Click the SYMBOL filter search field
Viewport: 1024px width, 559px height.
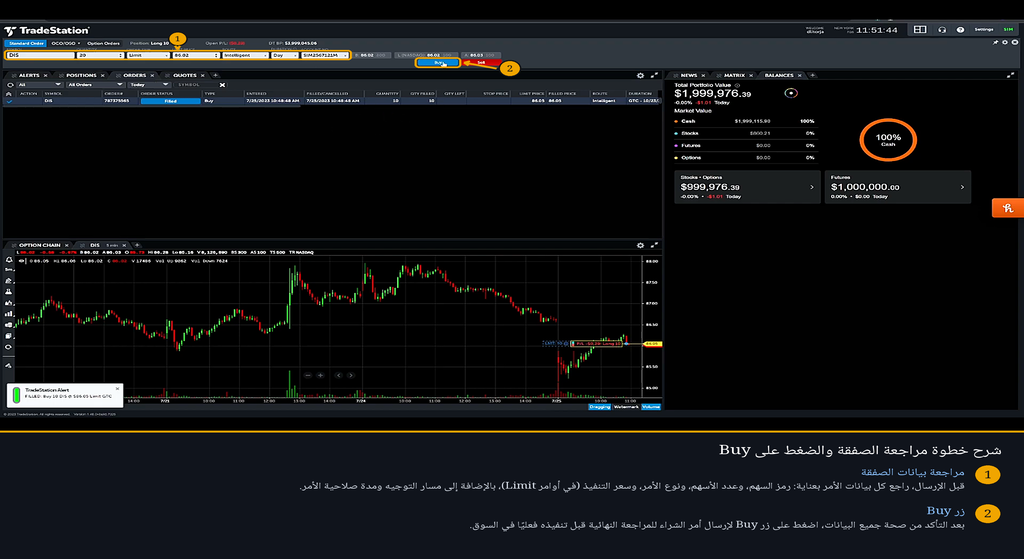click(195, 85)
